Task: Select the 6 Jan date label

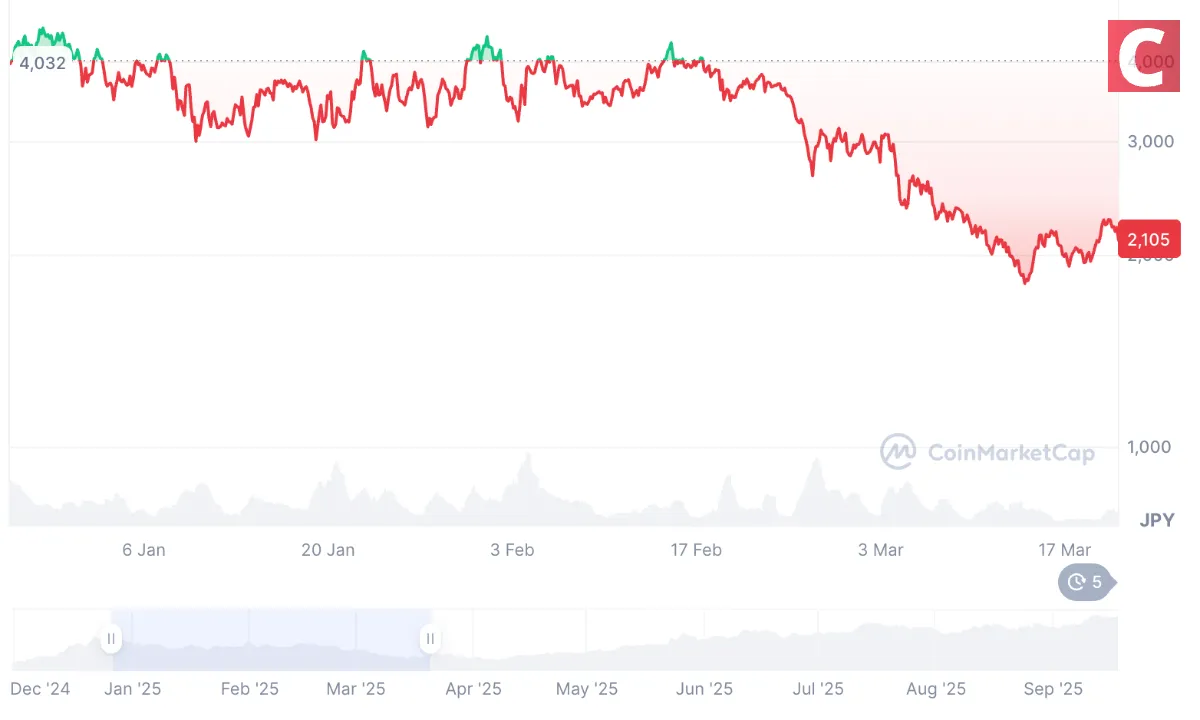Action: click(144, 549)
